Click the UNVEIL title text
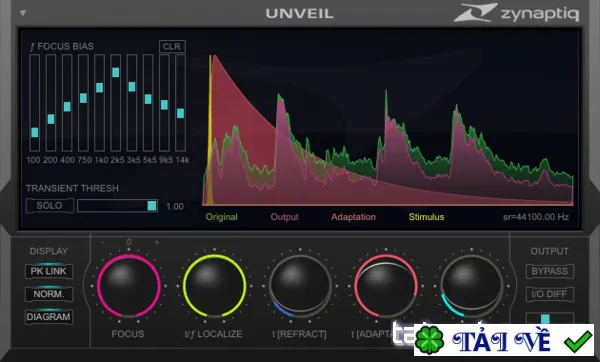 (300, 14)
